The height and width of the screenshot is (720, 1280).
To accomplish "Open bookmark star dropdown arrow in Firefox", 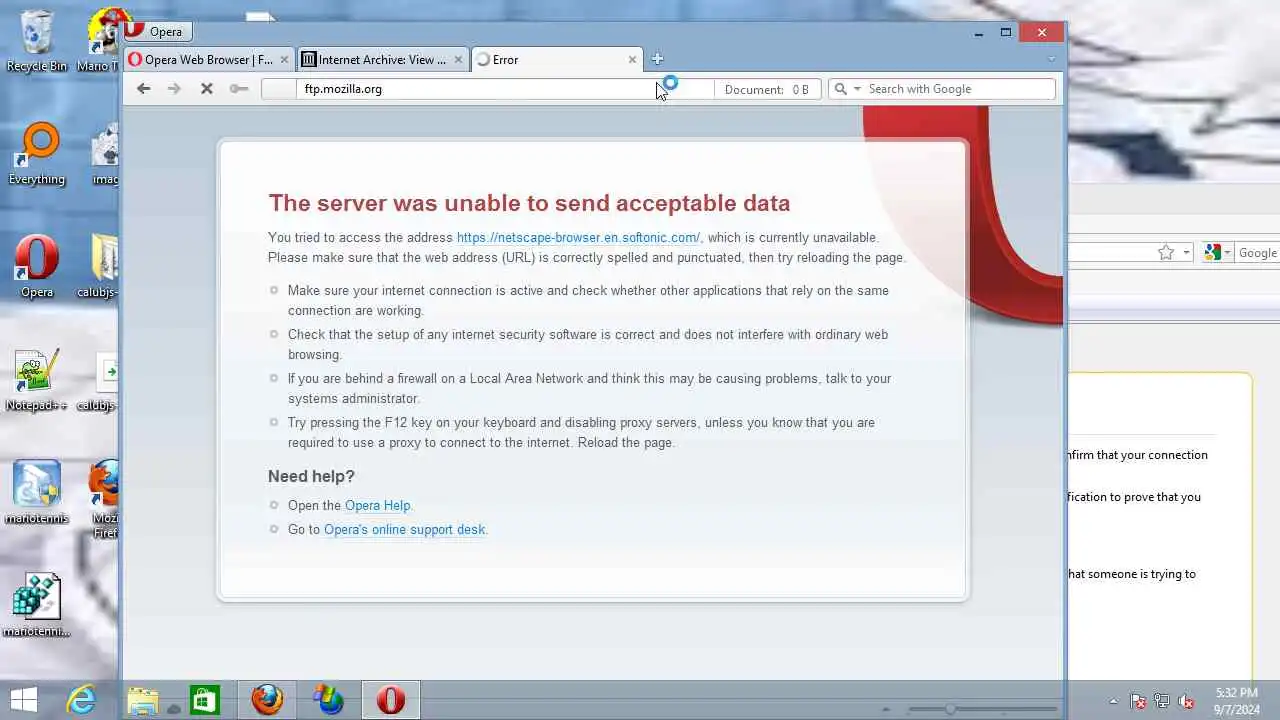I will point(1186,253).
